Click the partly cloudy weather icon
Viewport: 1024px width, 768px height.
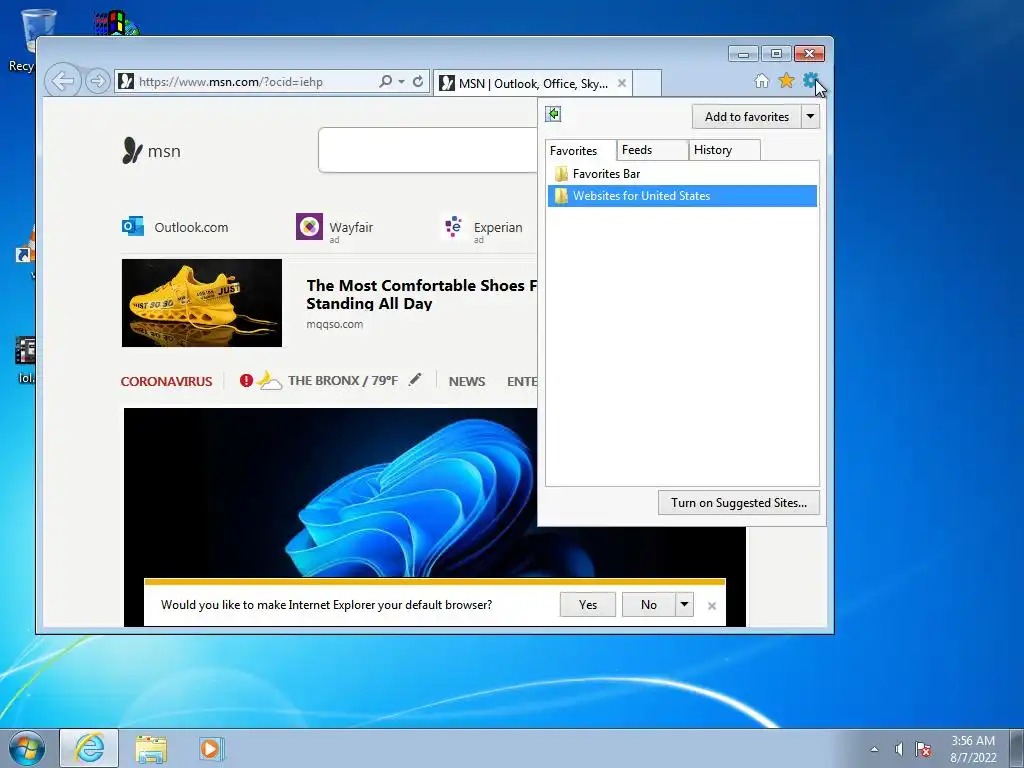click(269, 380)
